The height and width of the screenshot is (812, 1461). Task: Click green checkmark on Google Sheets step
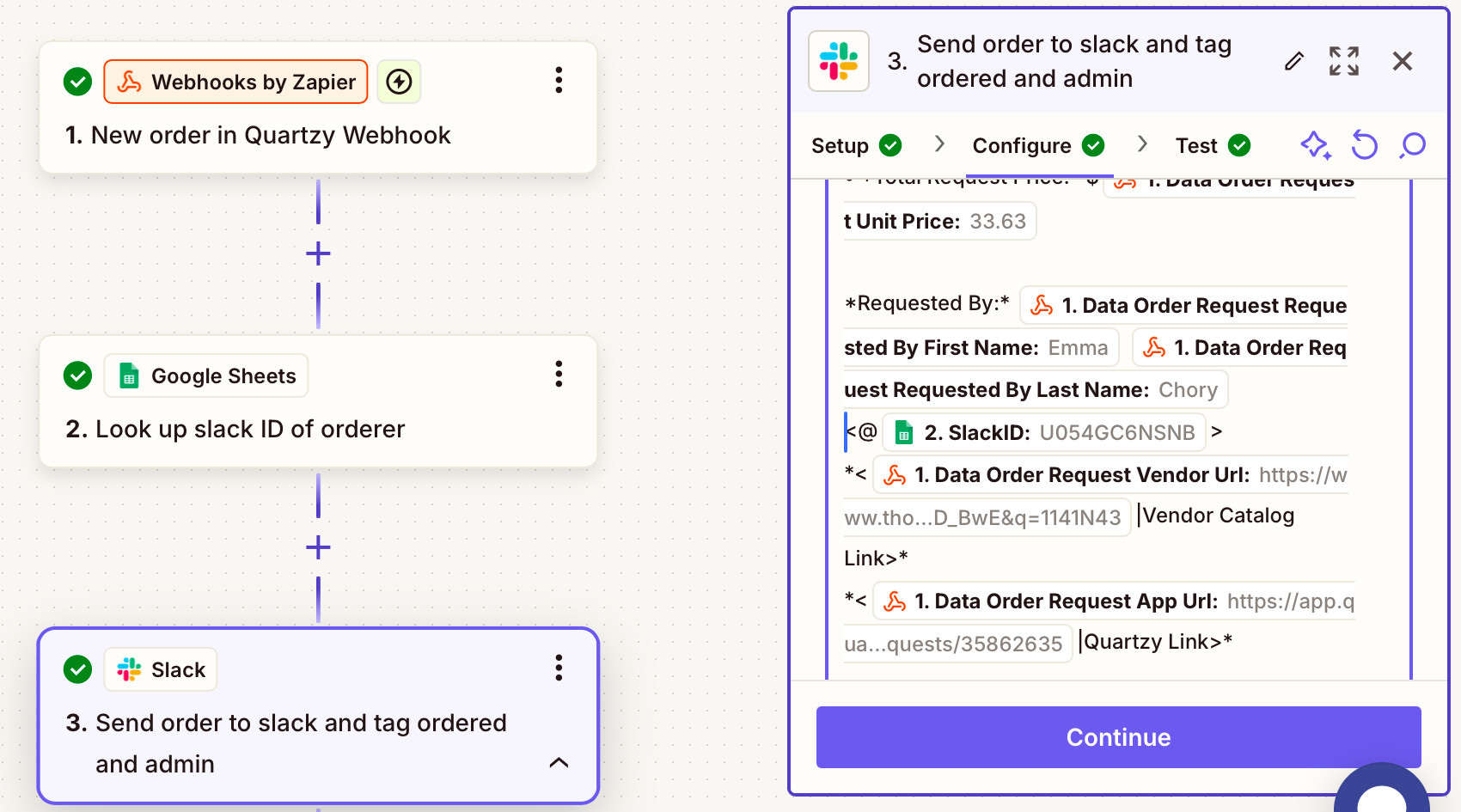78,375
